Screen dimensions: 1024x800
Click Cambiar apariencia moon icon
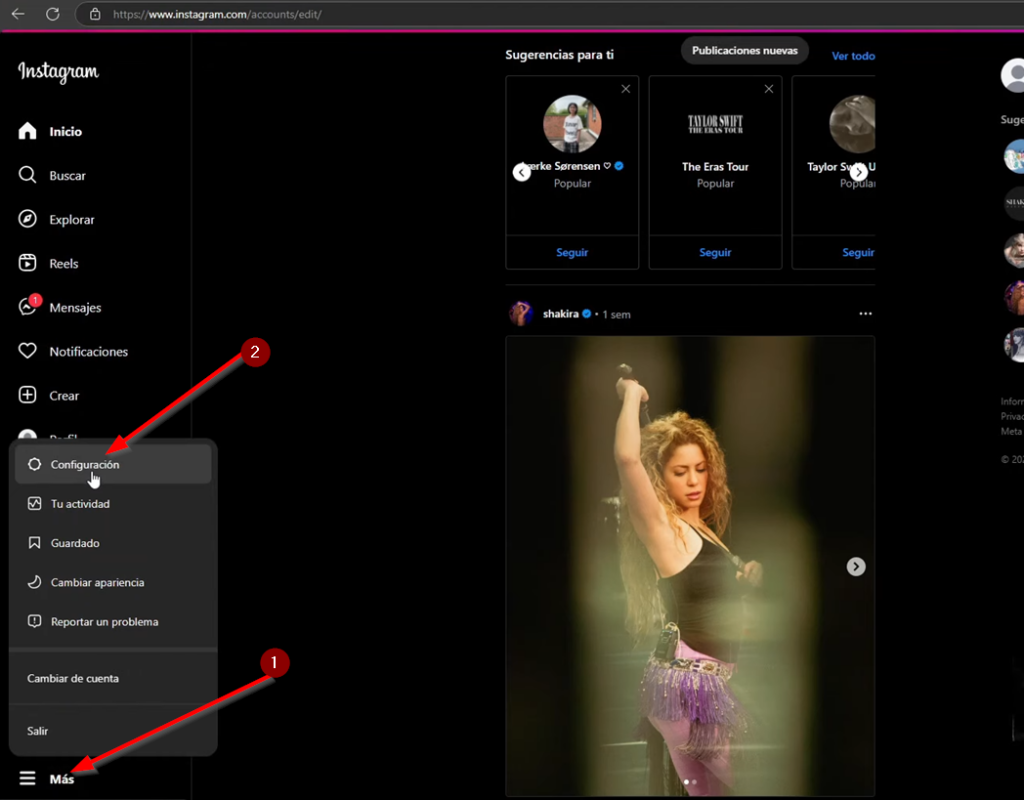[x=35, y=582]
